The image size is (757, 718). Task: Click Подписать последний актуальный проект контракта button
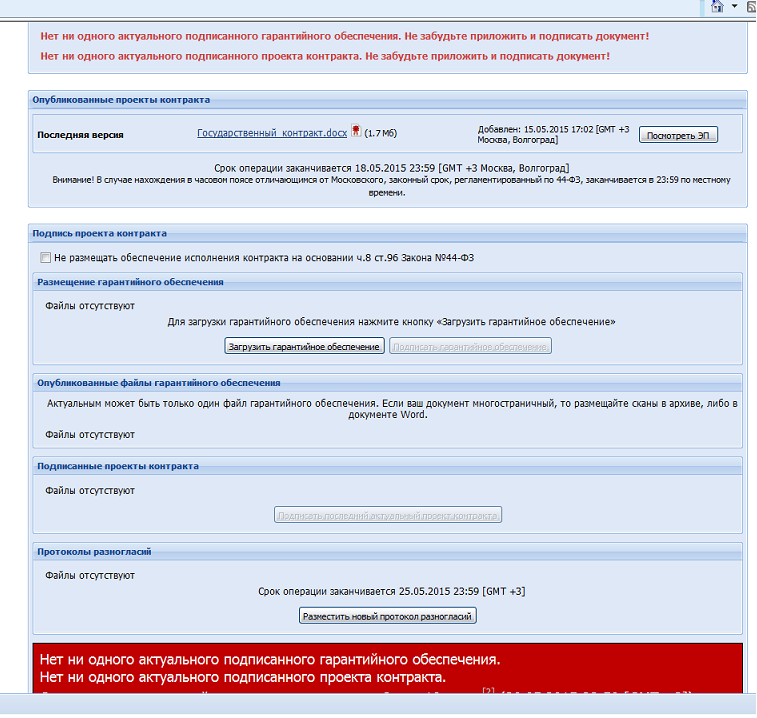pos(388,515)
